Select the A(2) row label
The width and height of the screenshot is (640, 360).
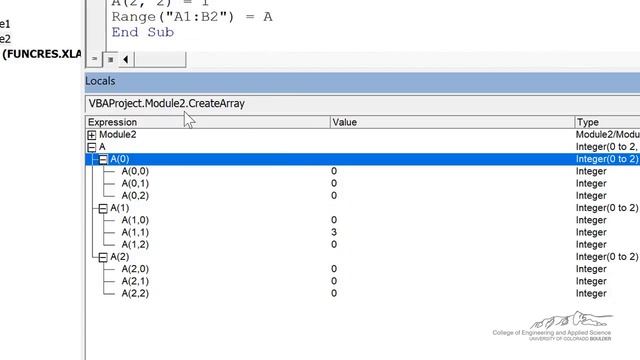click(x=120, y=257)
